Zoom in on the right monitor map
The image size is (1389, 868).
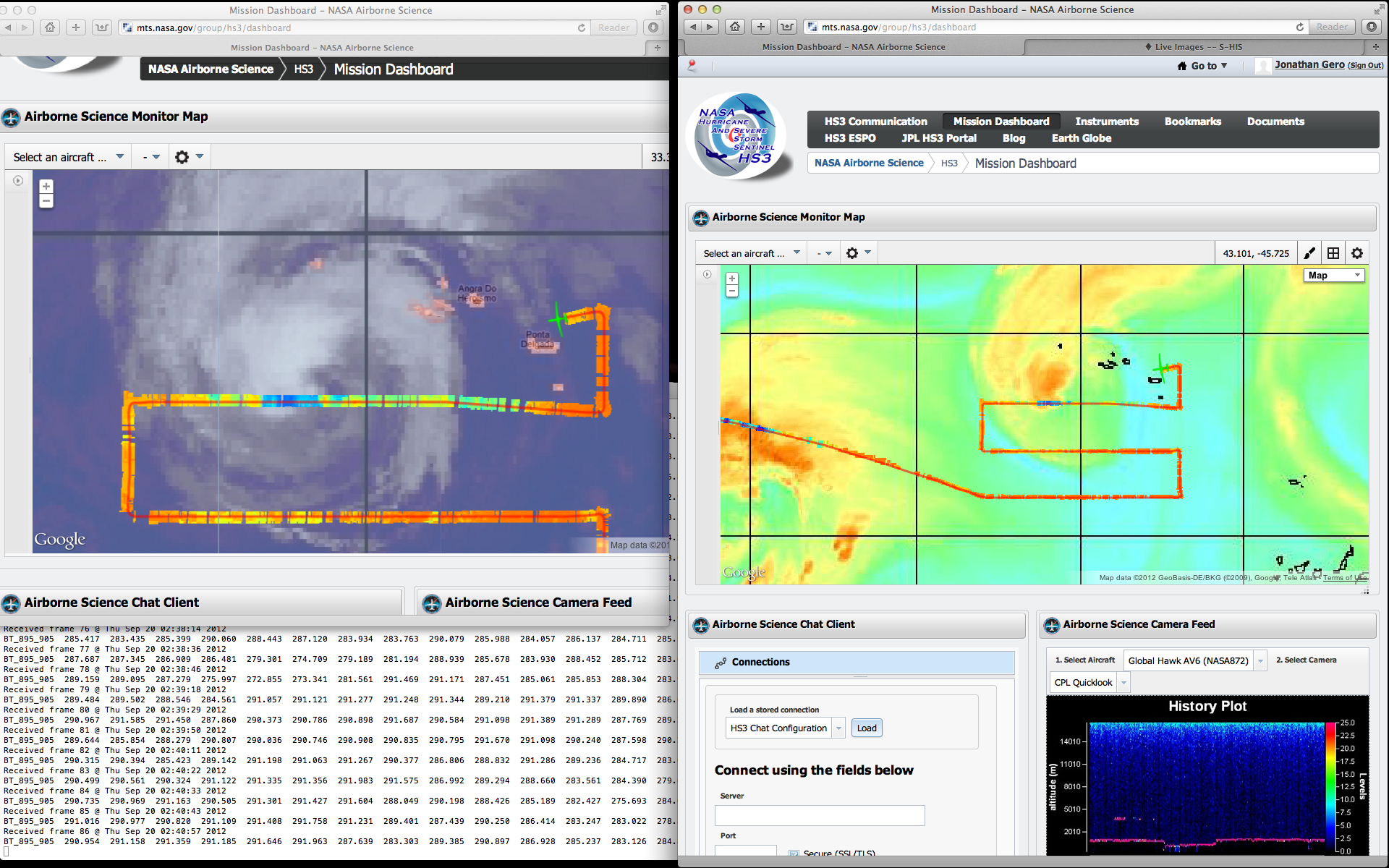(732, 278)
